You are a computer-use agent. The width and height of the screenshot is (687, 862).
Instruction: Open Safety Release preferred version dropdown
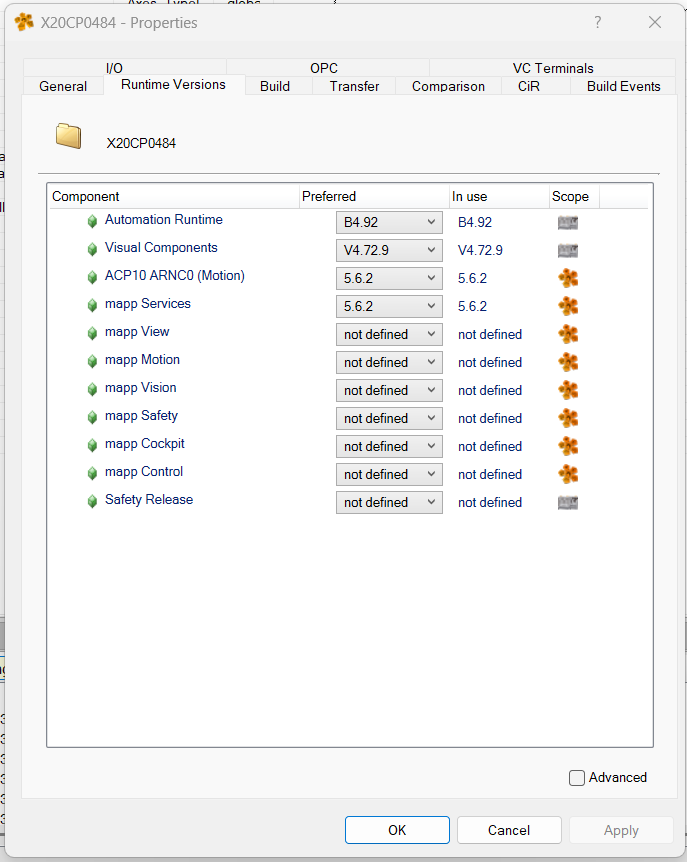[389, 502]
